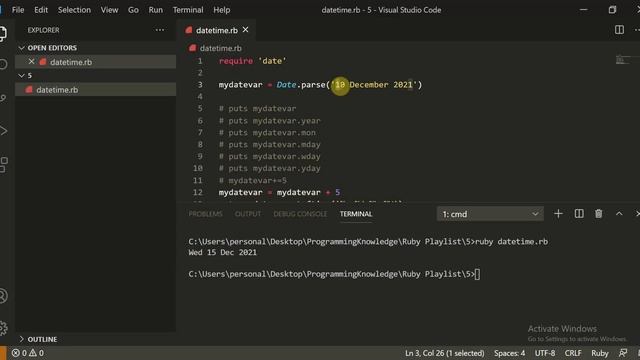Open the Run menu
Image resolution: width=640 pixels, height=360 pixels.
tap(156, 10)
